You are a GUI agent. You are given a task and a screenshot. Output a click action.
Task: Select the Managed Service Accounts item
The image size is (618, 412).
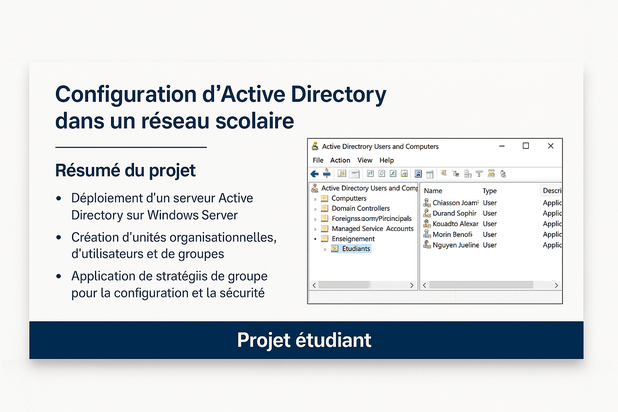(x=372, y=229)
